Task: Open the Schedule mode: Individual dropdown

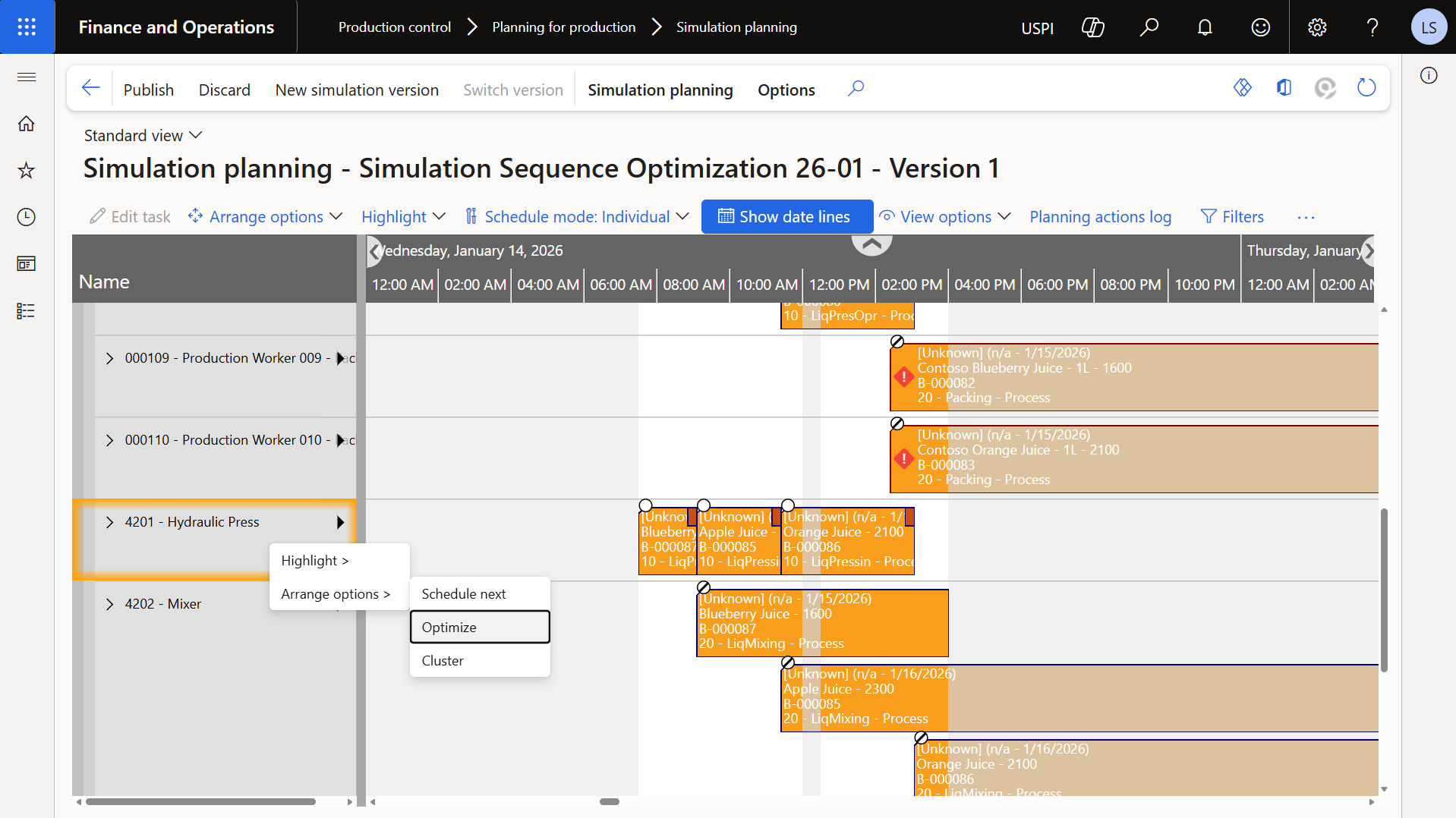Action: tap(577, 216)
